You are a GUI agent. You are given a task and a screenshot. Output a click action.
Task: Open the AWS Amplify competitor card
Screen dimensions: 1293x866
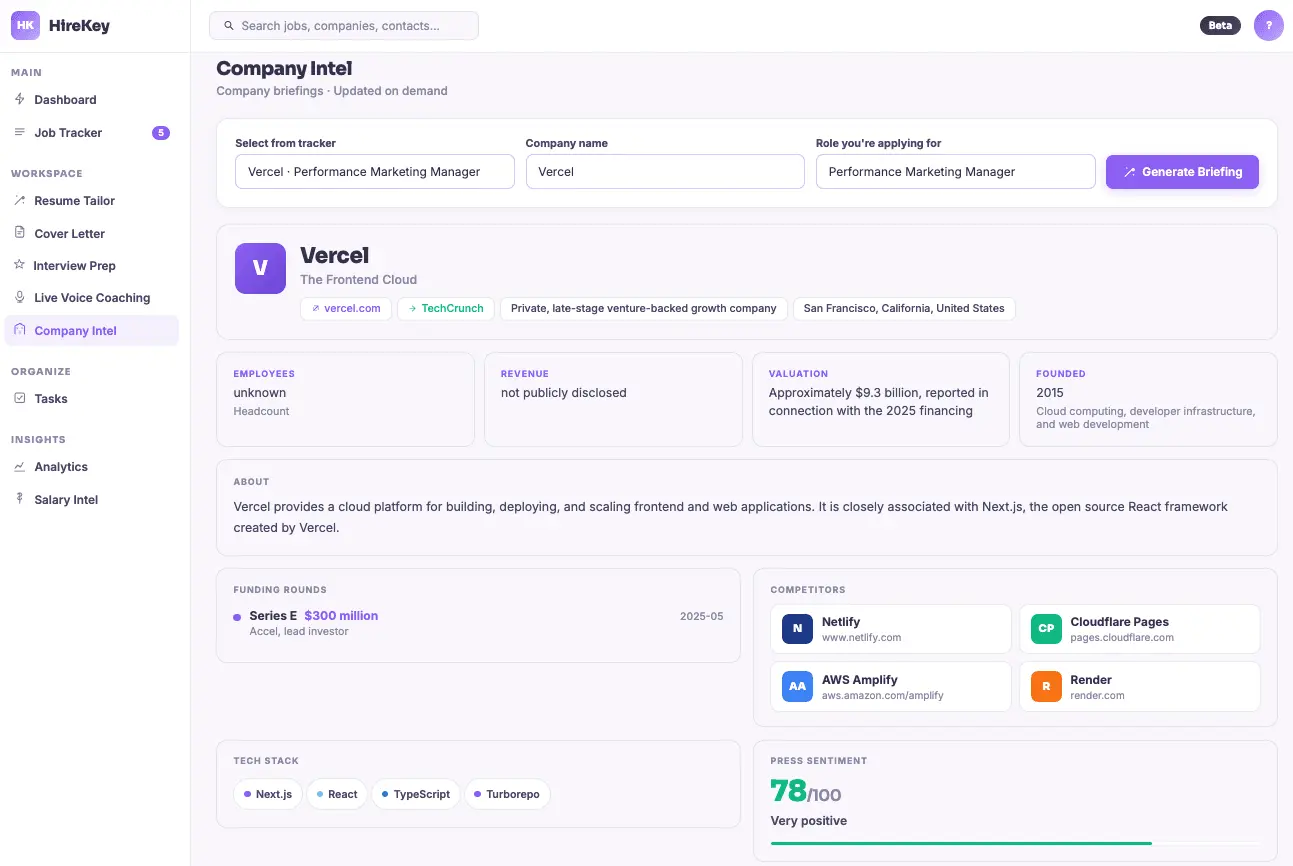(x=891, y=686)
